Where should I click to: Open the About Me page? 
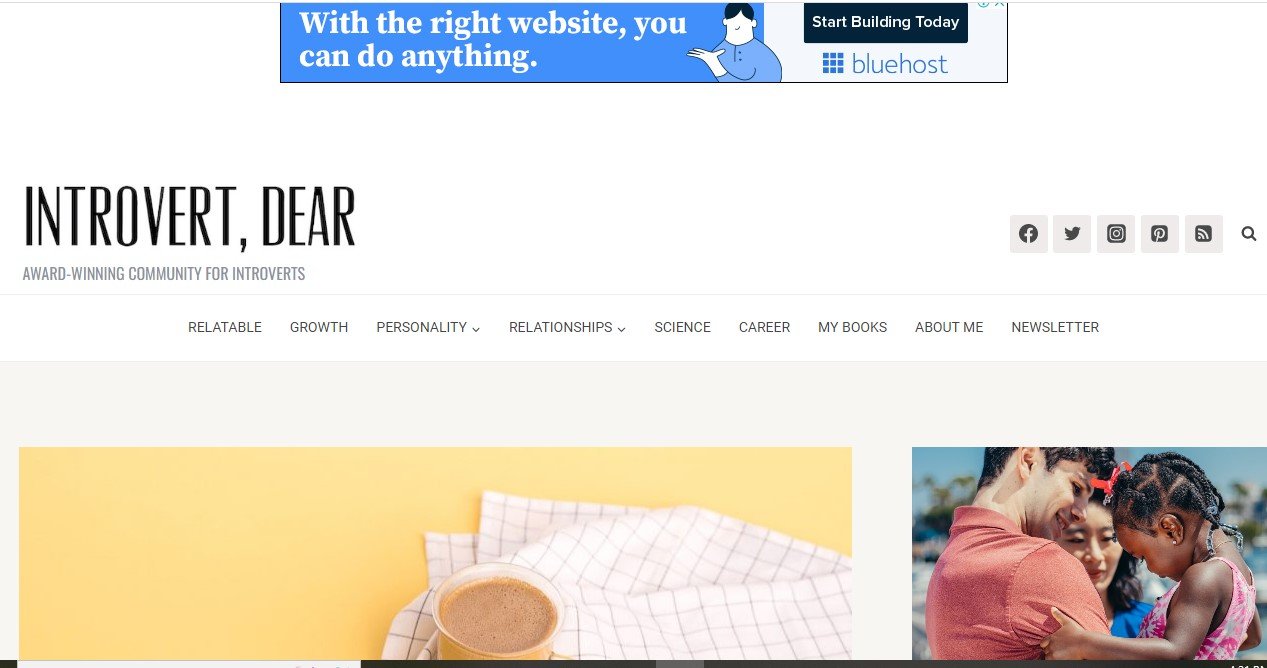point(949,327)
